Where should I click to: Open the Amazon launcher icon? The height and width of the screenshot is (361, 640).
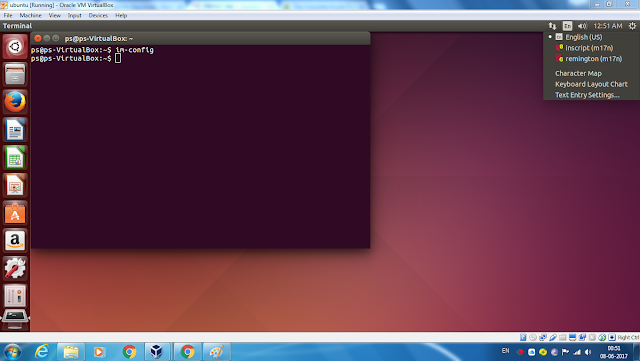pyautogui.click(x=15, y=241)
